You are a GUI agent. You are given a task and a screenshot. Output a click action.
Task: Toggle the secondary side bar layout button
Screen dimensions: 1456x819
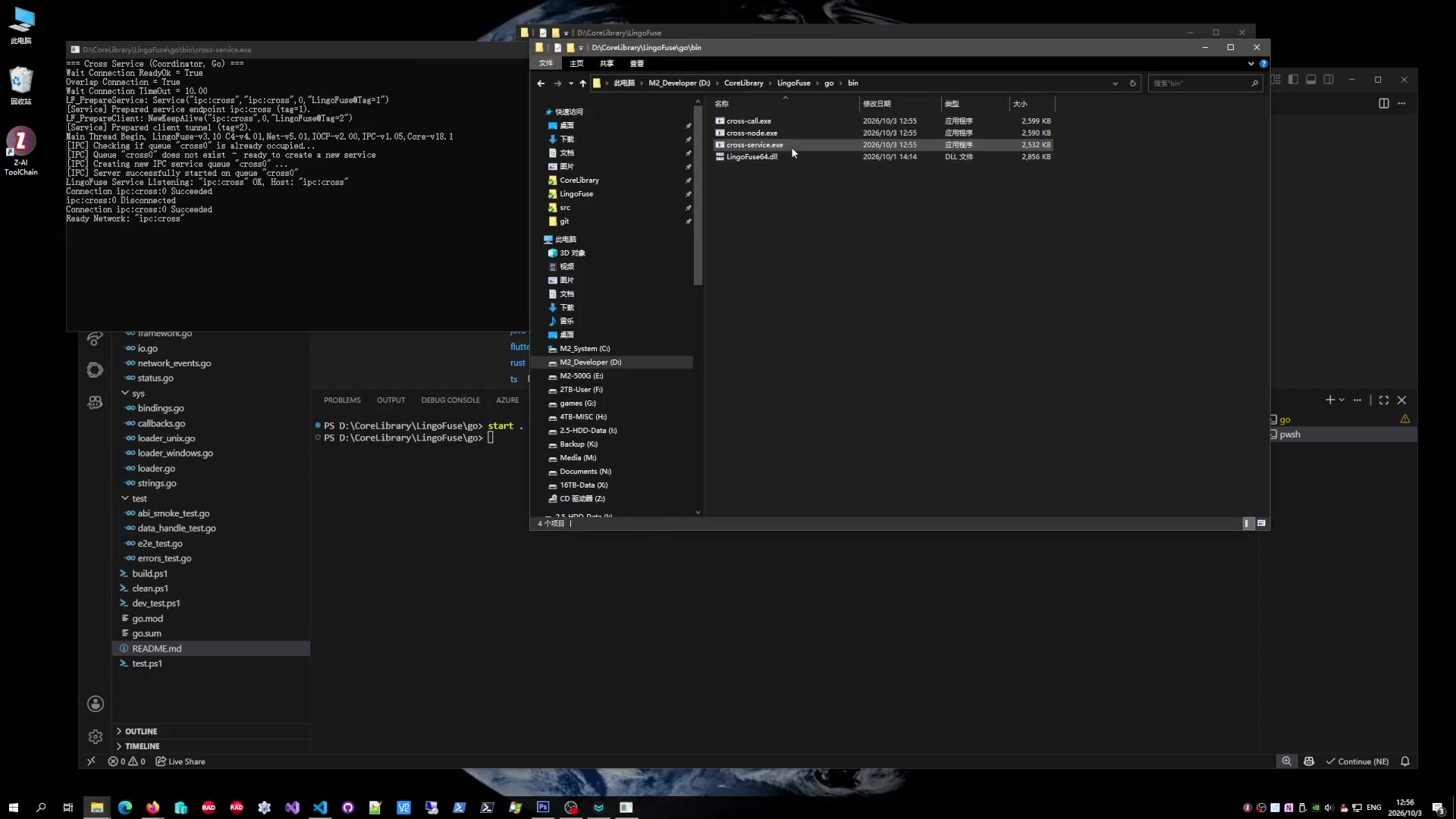coord(1329,80)
